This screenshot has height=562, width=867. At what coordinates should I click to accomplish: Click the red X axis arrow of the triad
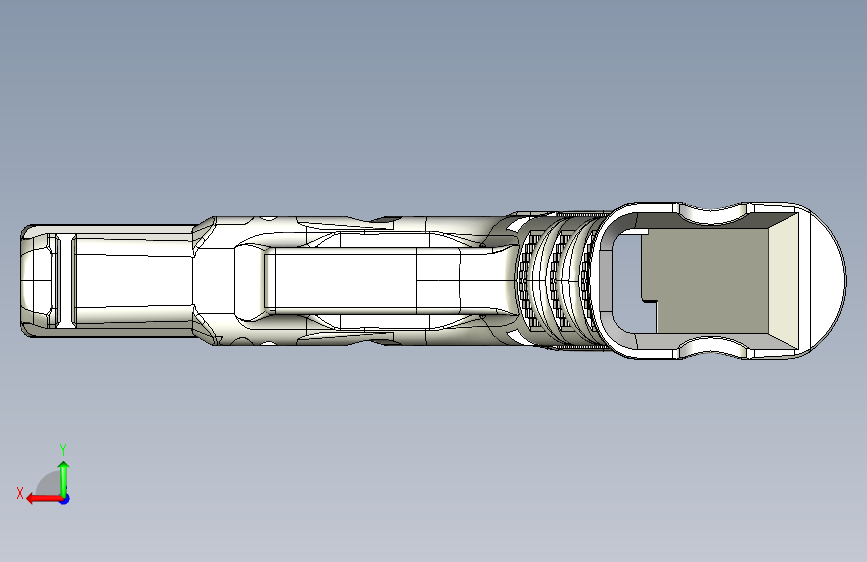[44, 499]
